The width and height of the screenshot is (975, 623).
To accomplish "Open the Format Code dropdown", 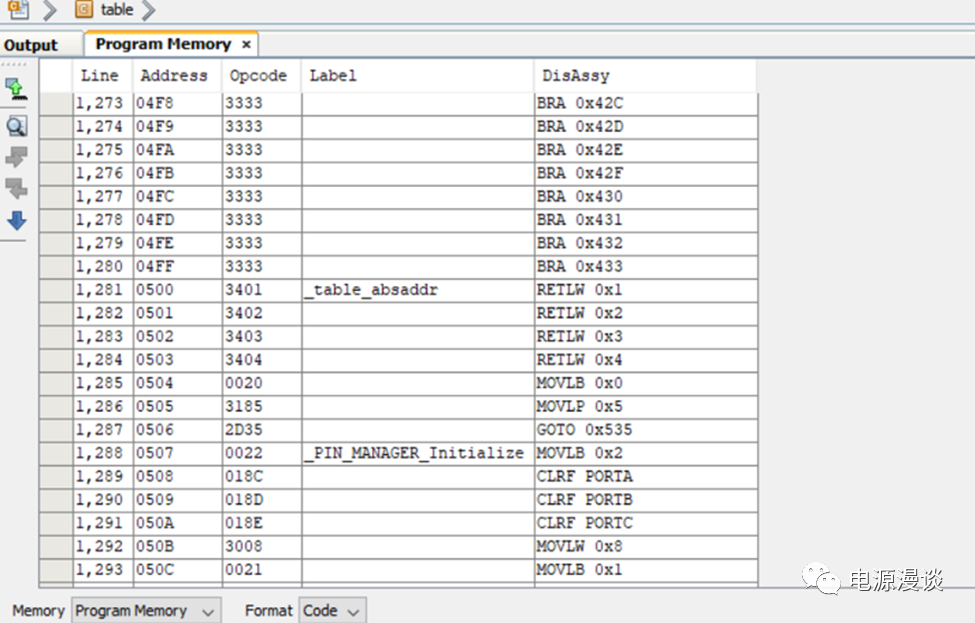I will 331,611.
